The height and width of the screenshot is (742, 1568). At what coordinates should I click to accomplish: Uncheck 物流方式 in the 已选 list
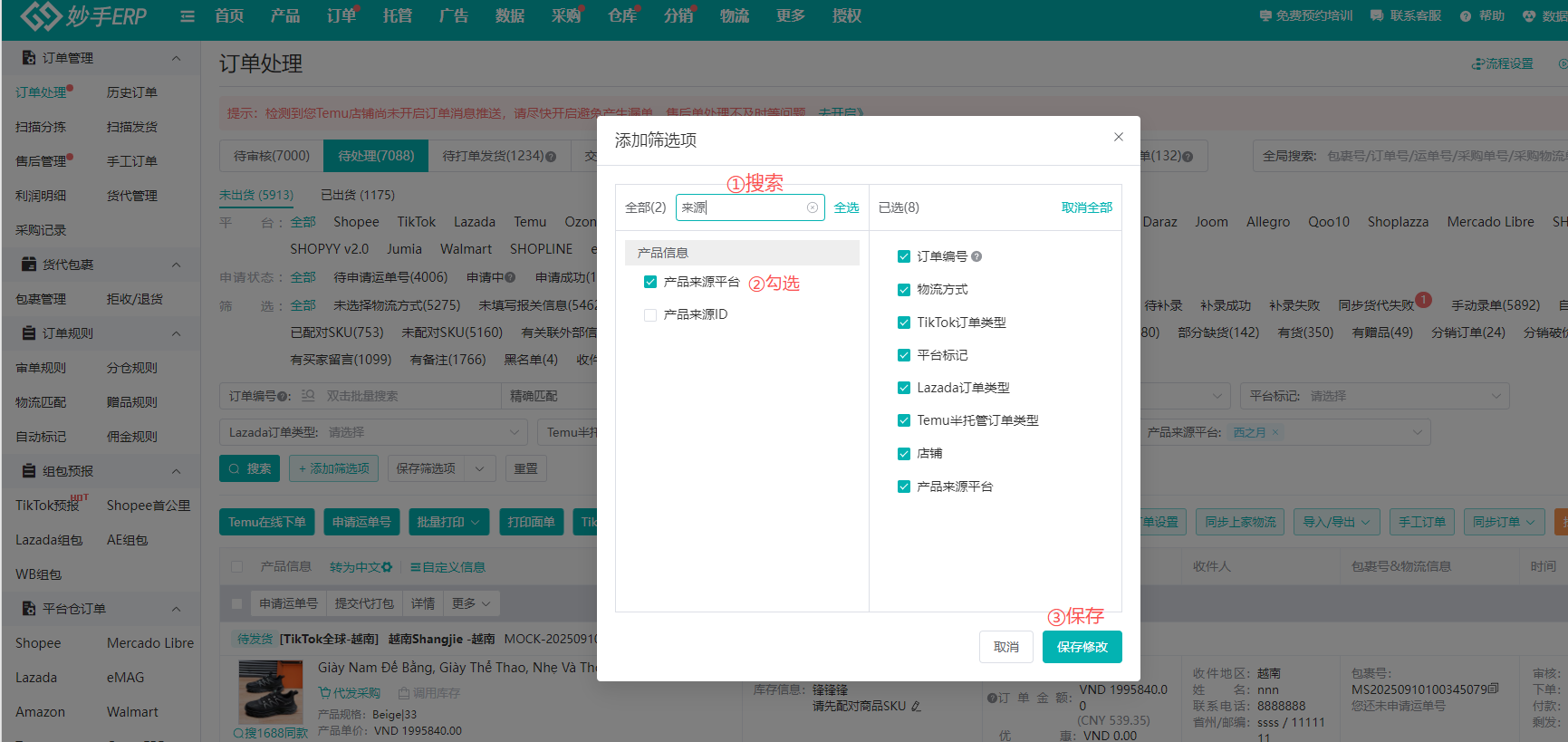904,290
